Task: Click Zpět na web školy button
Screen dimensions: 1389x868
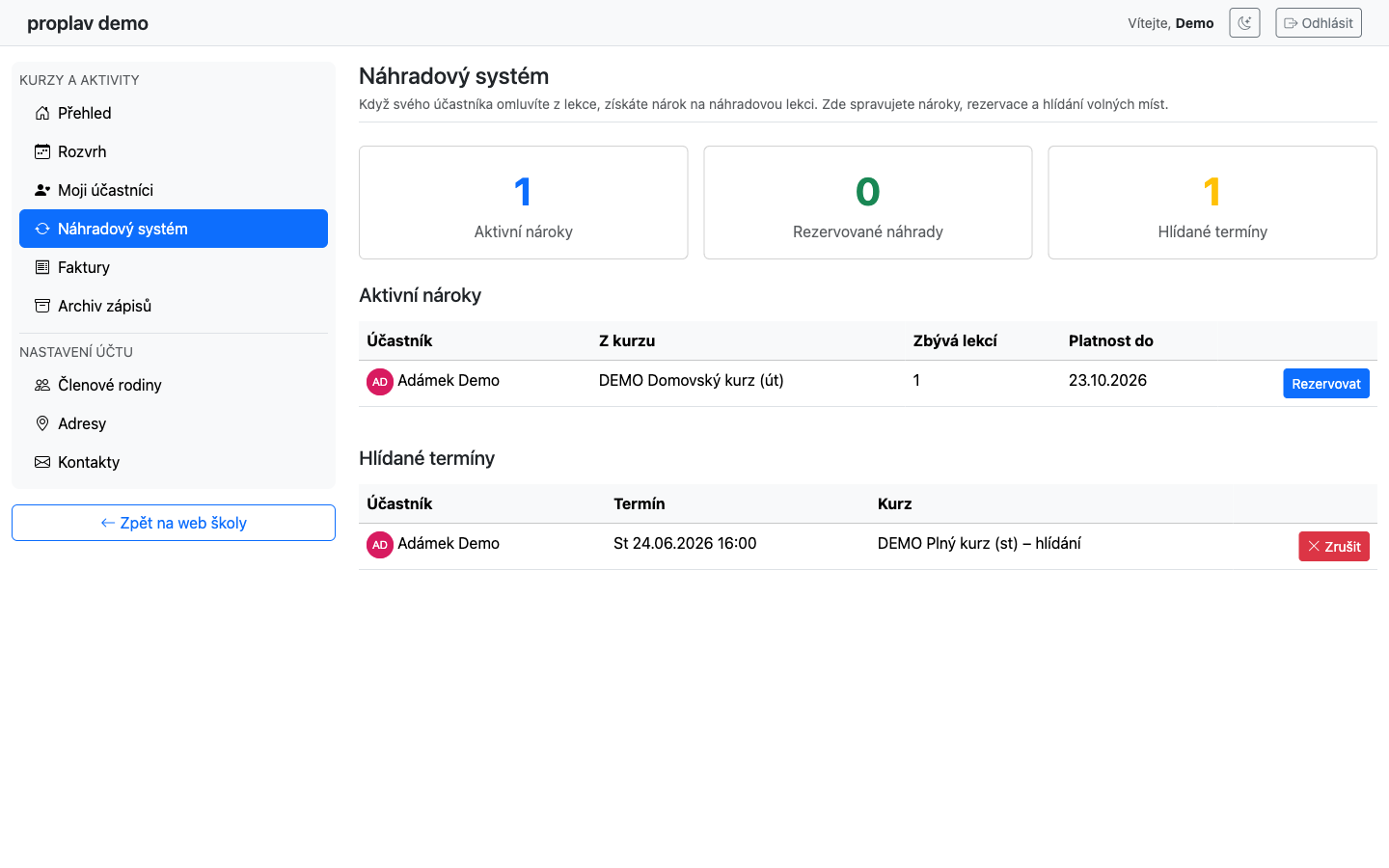Action: coord(174,523)
